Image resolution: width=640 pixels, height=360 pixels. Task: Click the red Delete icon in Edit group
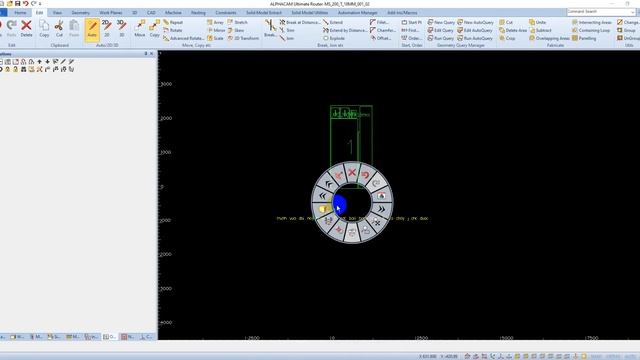pyautogui.click(x=26, y=28)
